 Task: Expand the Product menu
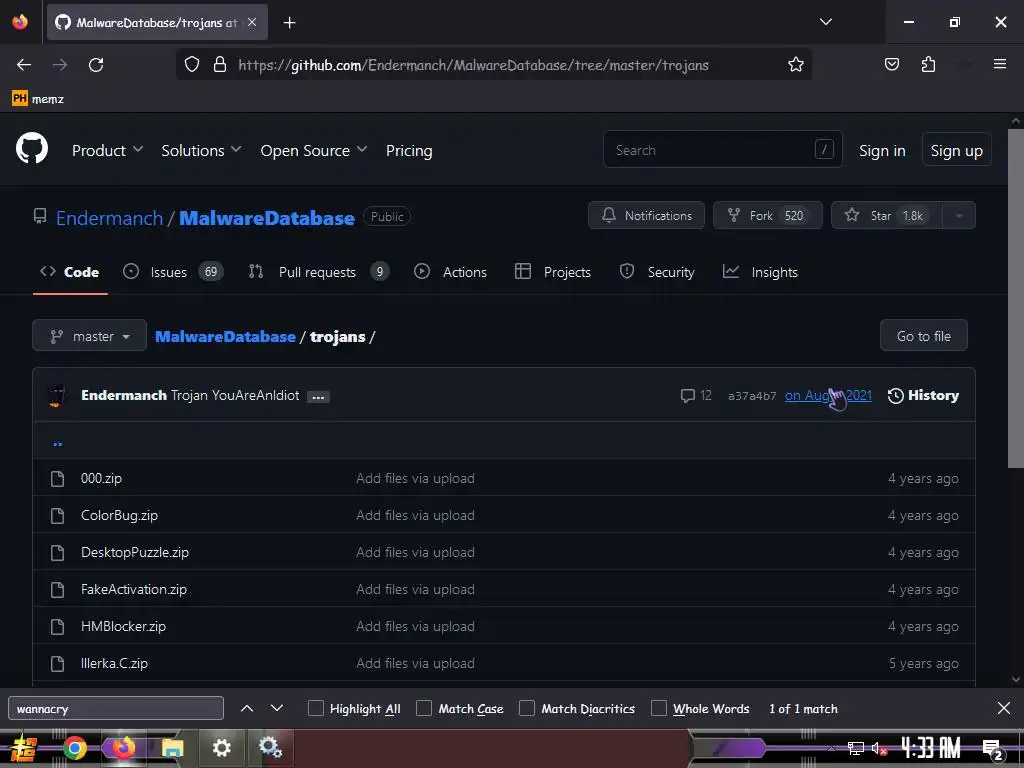tap(107, 150)
